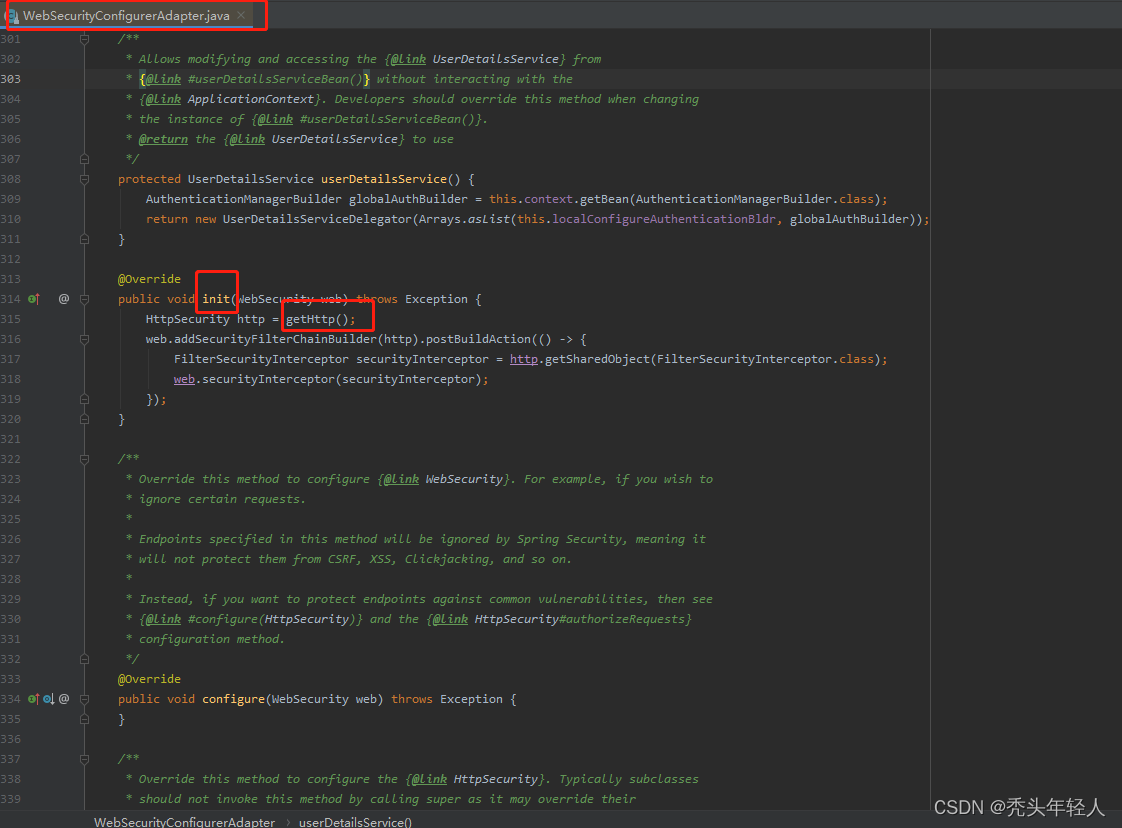Click line number 303 in the gutter
The height and width of the screenshot is (828, 1122).
[11, 79]
